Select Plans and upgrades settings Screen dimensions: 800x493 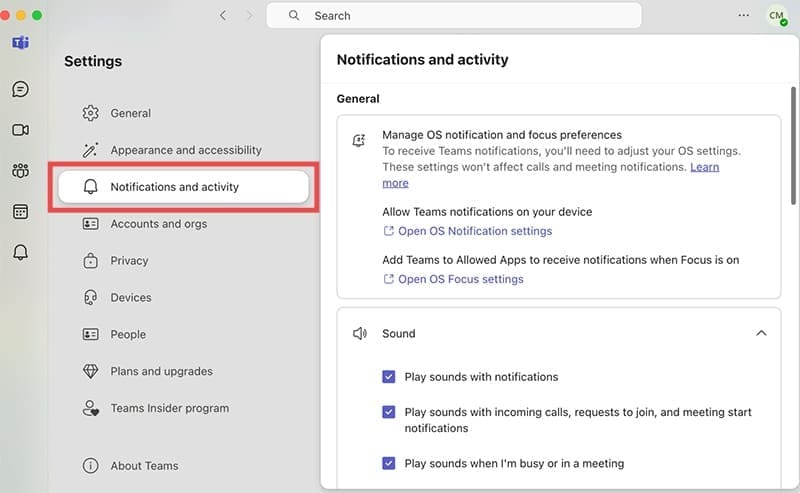[183, 371]
